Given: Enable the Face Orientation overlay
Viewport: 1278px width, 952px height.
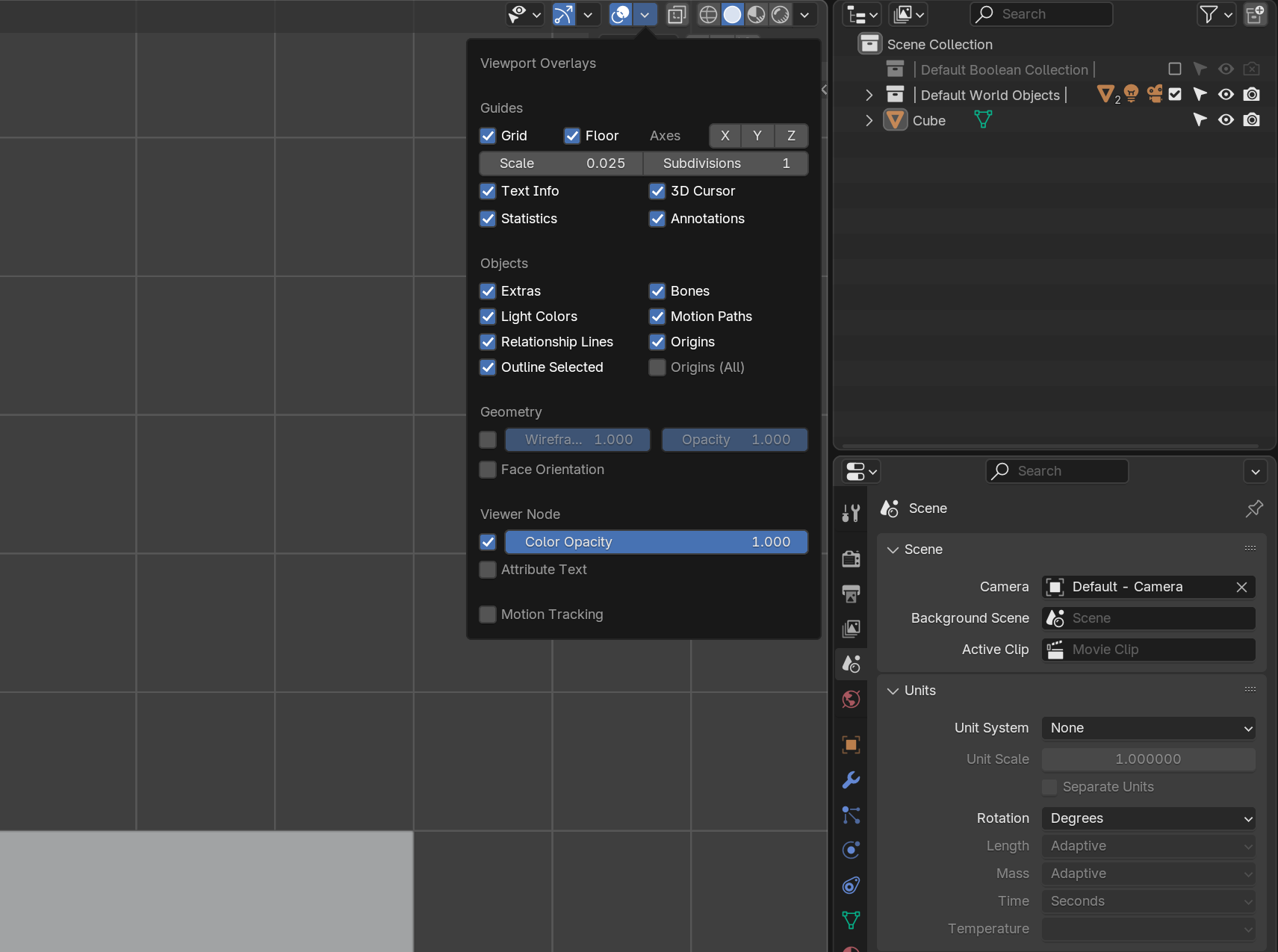Looking at the screenshot, I should 488,470.
